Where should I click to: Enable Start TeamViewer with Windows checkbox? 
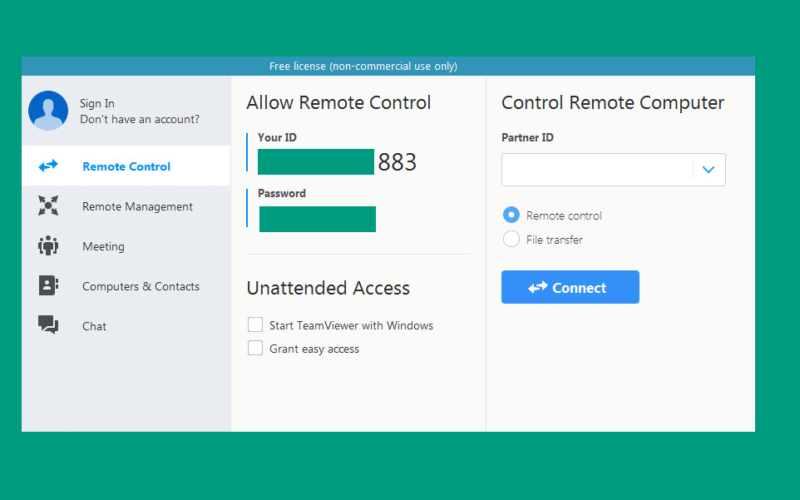[x=255, y=324]
